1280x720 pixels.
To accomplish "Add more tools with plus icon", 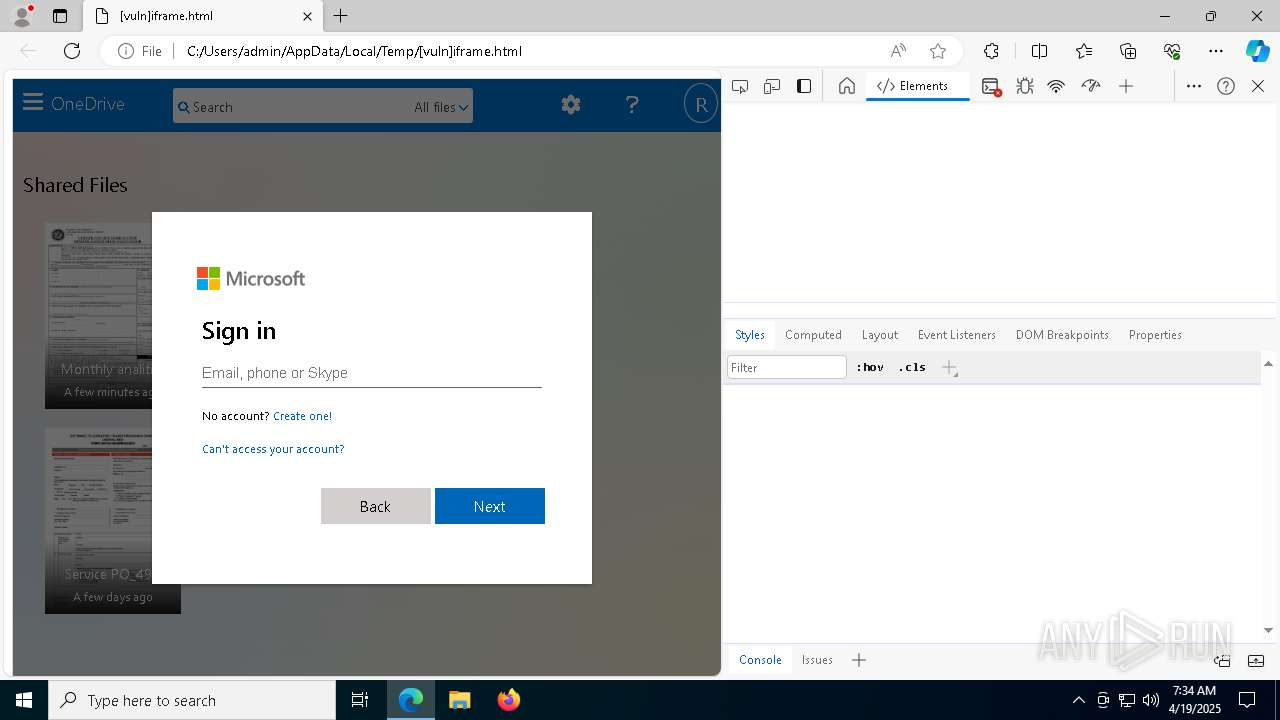I will 1126,86.
